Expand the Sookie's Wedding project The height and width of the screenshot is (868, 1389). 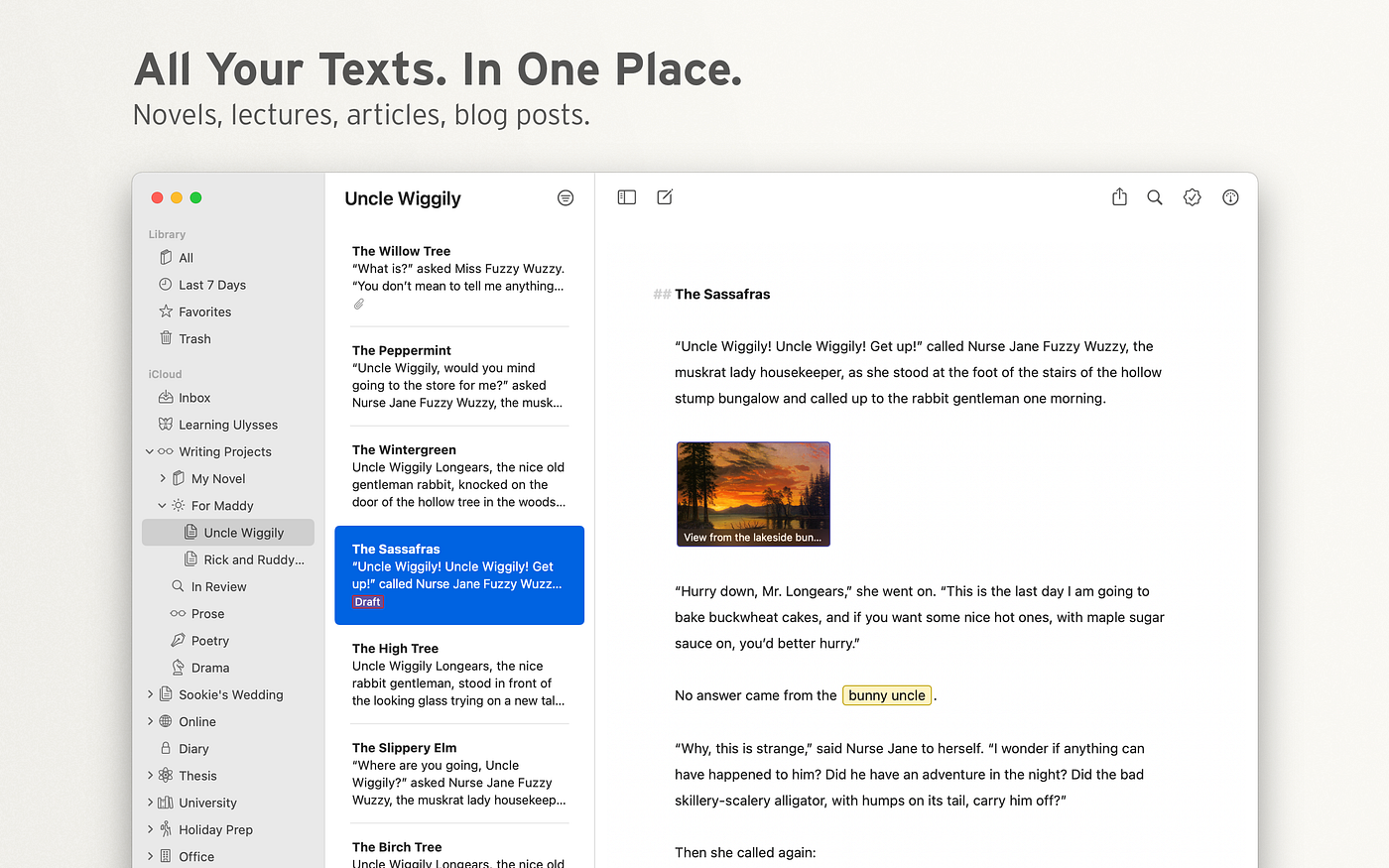[x=150, y=693]
